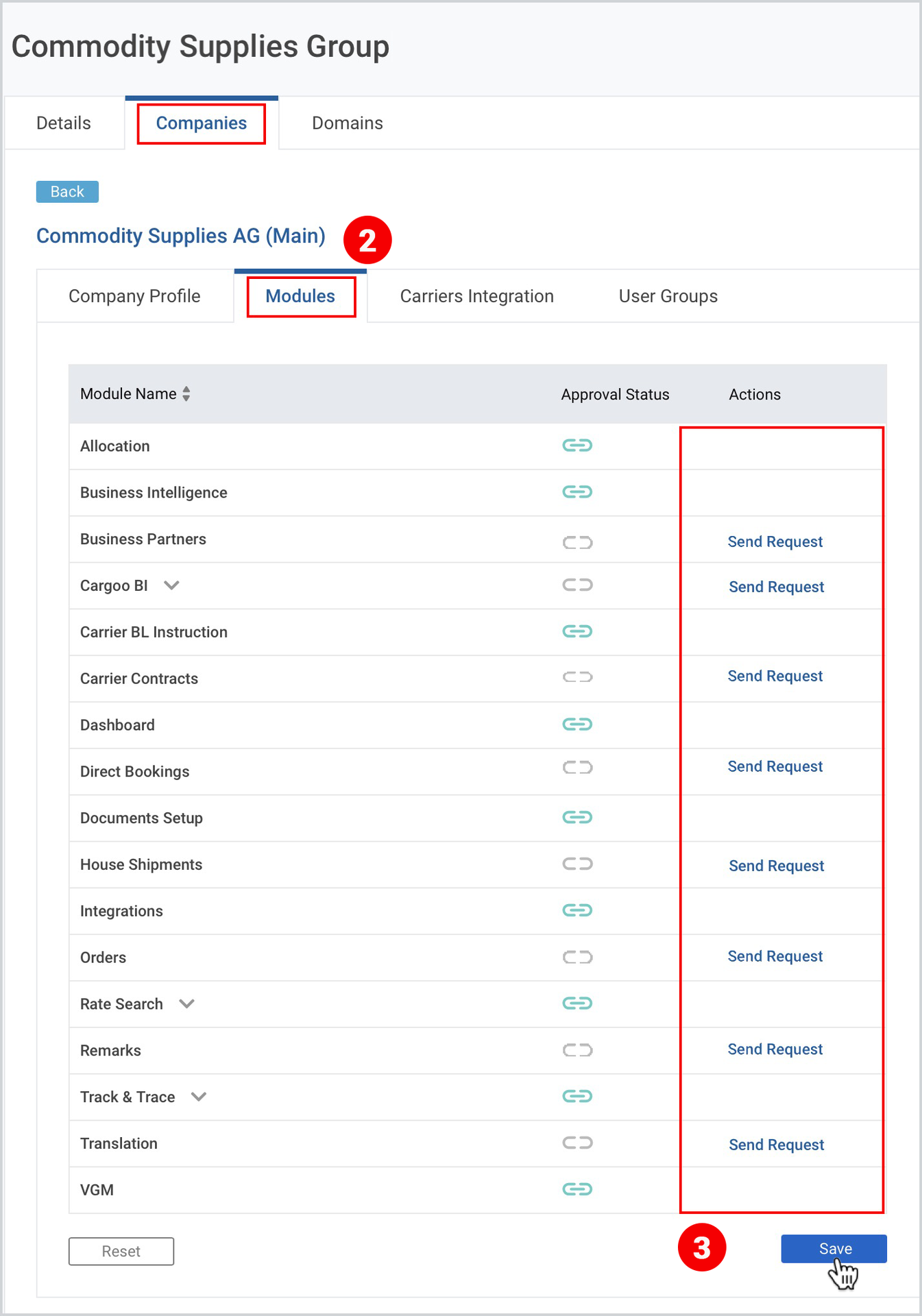The height and width of the screenshot is (1316, 922).
Task: Click the Commodity Supplies Group page title
Action: [200, 47]
